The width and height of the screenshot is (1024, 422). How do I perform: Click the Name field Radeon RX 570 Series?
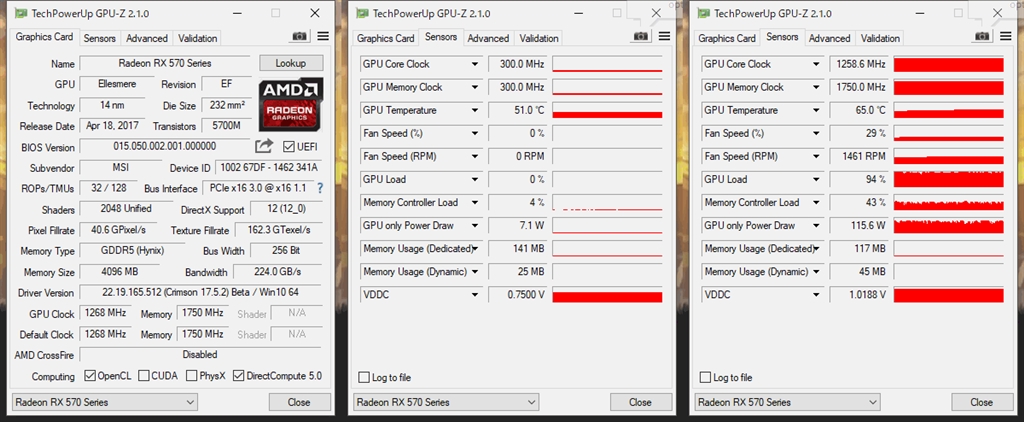point(165,63)
